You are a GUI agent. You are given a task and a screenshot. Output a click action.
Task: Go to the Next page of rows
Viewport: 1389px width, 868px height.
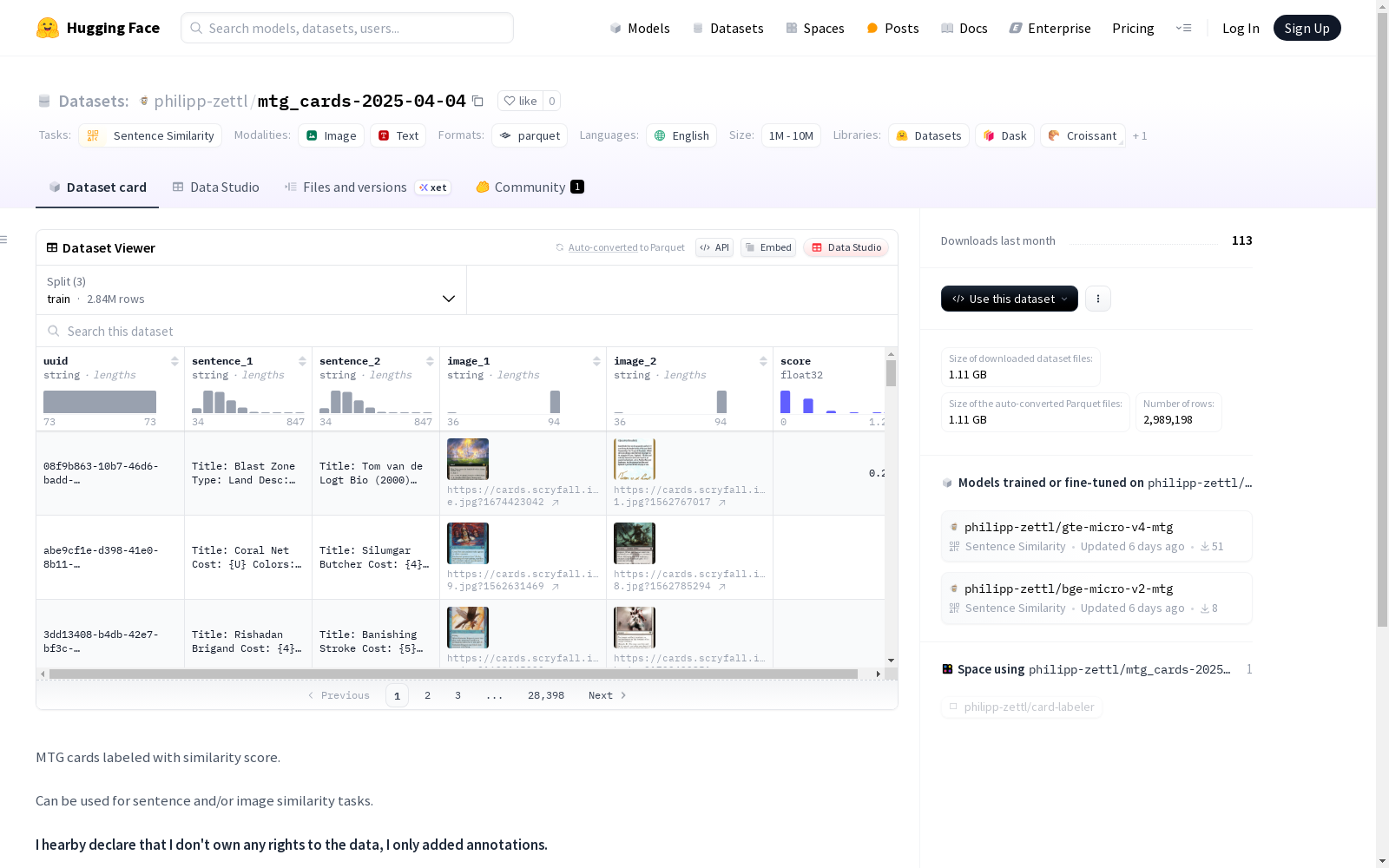(608, 695)
